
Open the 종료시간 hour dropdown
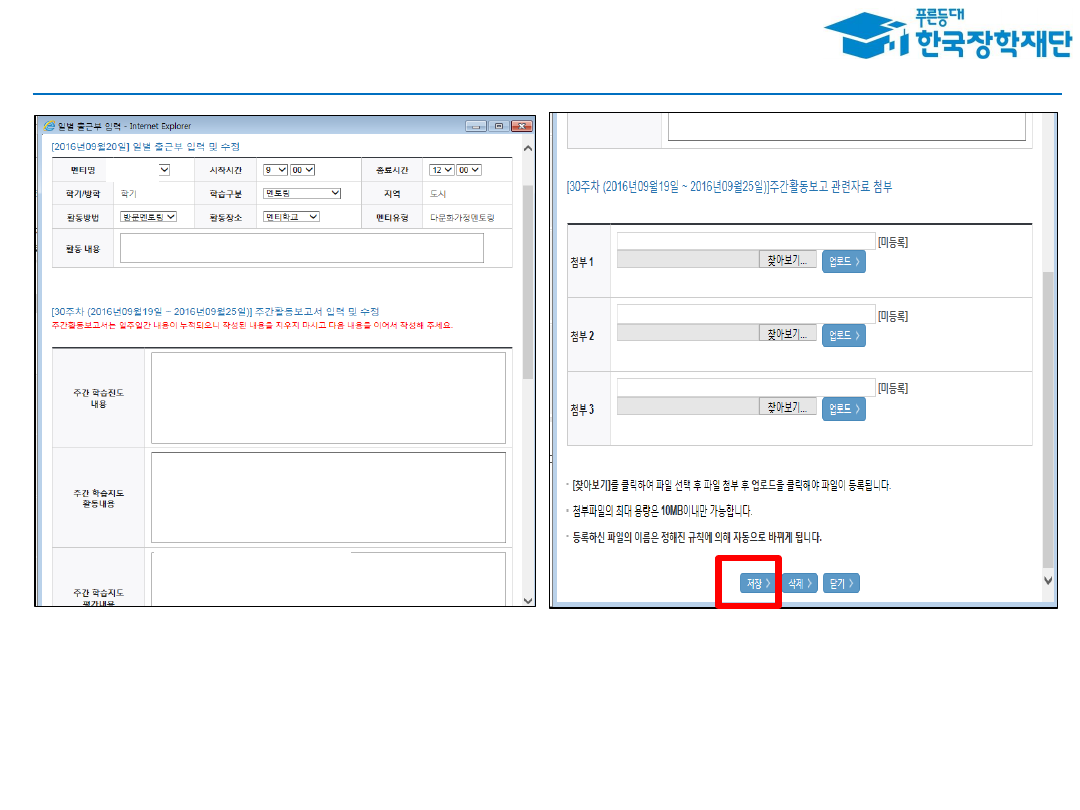pos(441,170)
